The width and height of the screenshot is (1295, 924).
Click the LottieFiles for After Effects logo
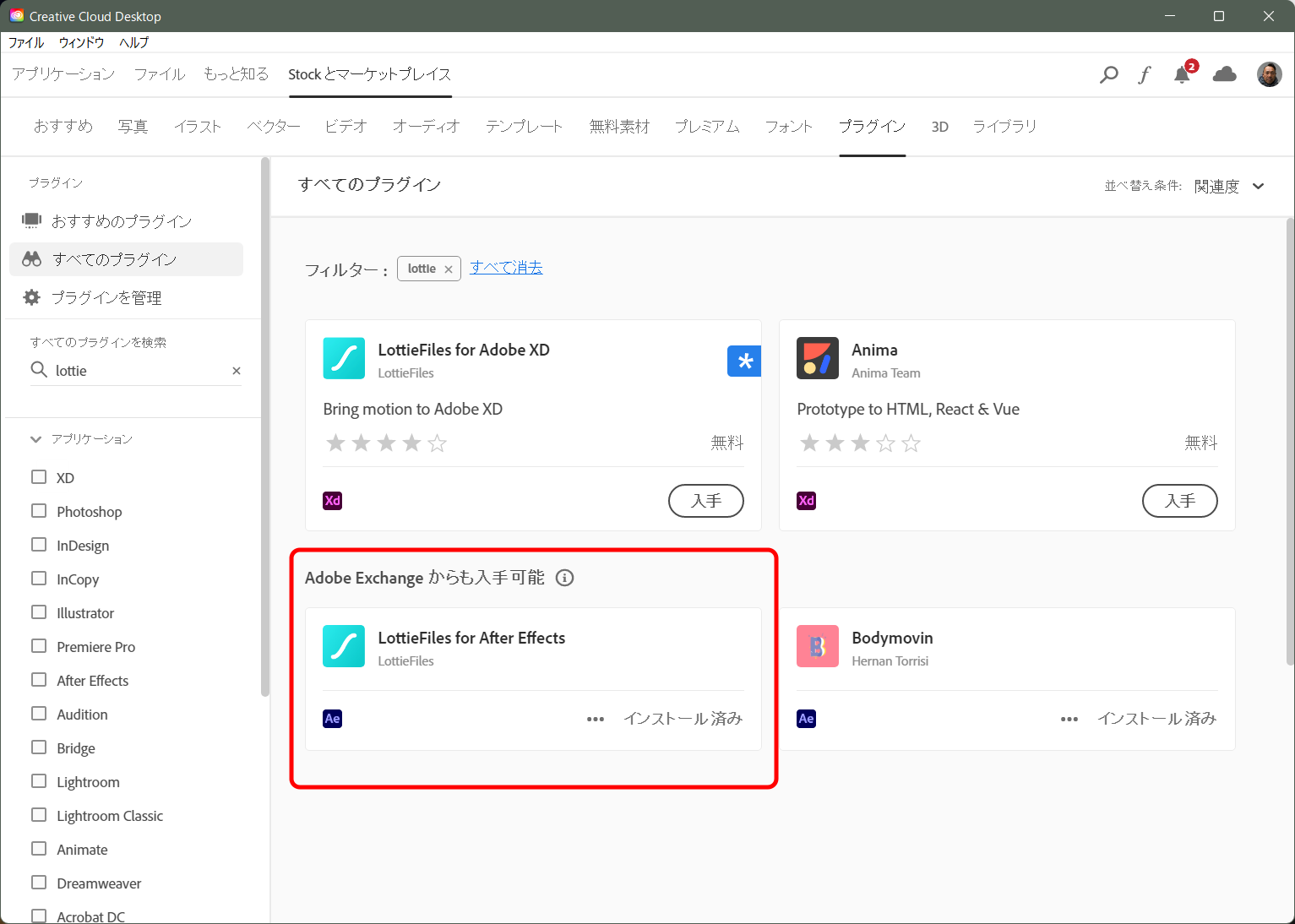click(x=344, y=646)
